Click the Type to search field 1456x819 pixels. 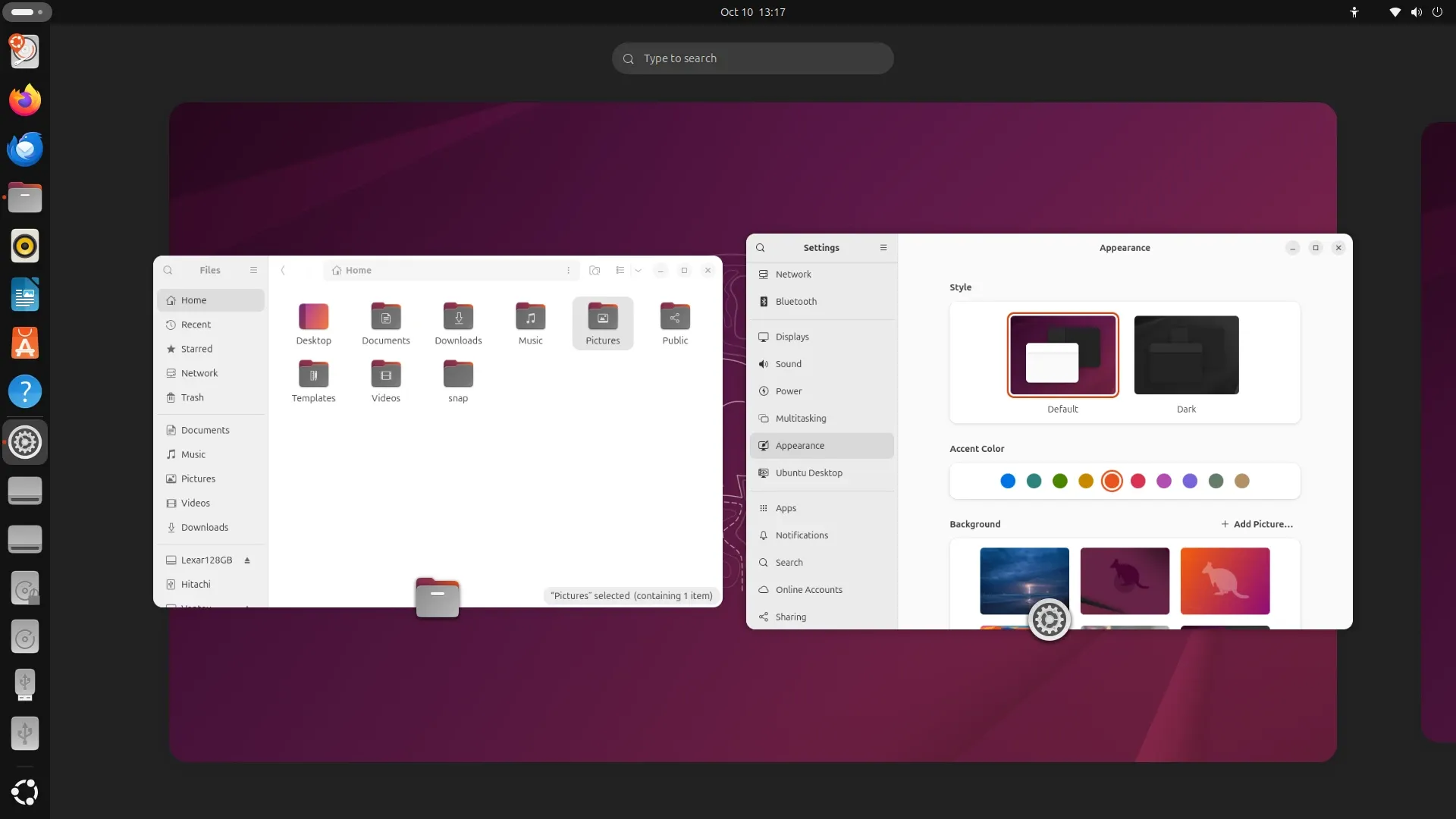coord(752,58)
